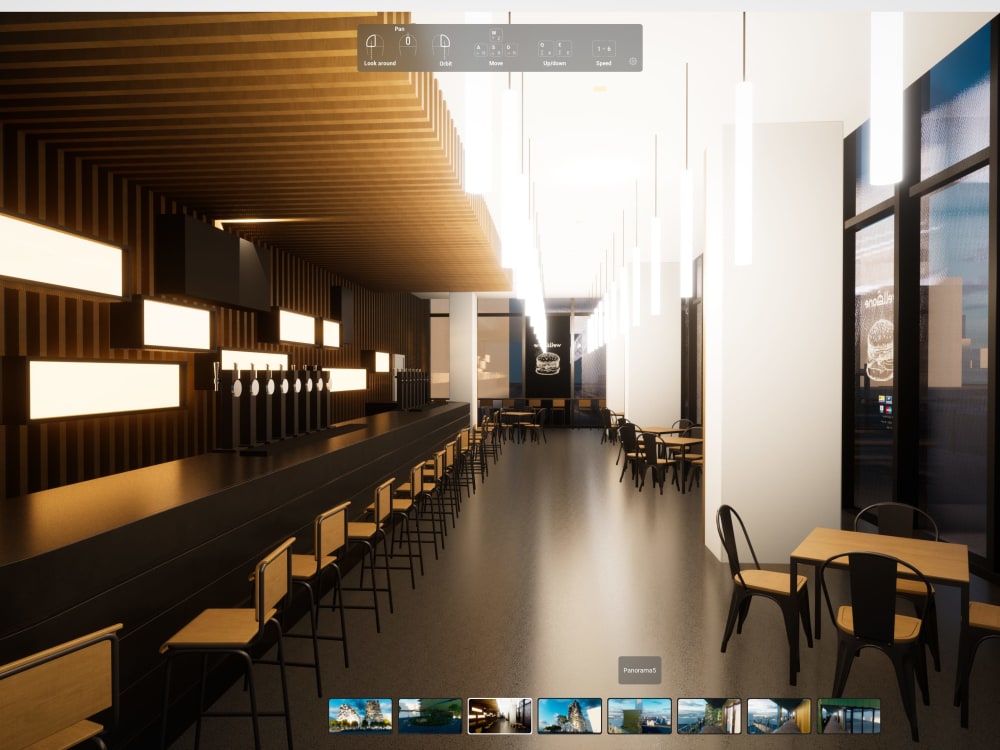The image size is (1000, 750).
Task: Click the E key icon for Up/down
Action: (564, 48)
